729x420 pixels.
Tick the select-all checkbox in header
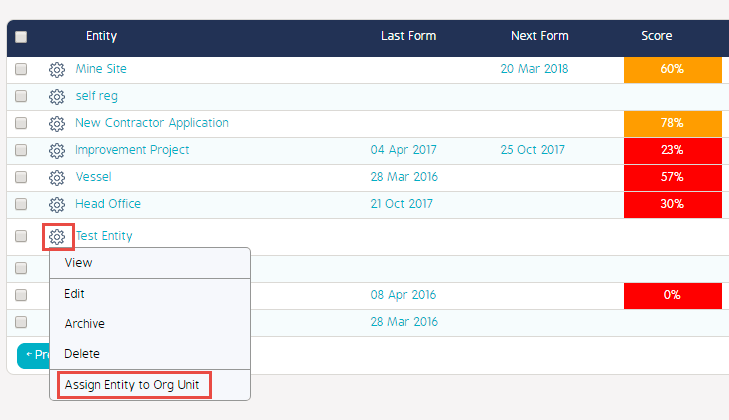(x=21, y=37)
